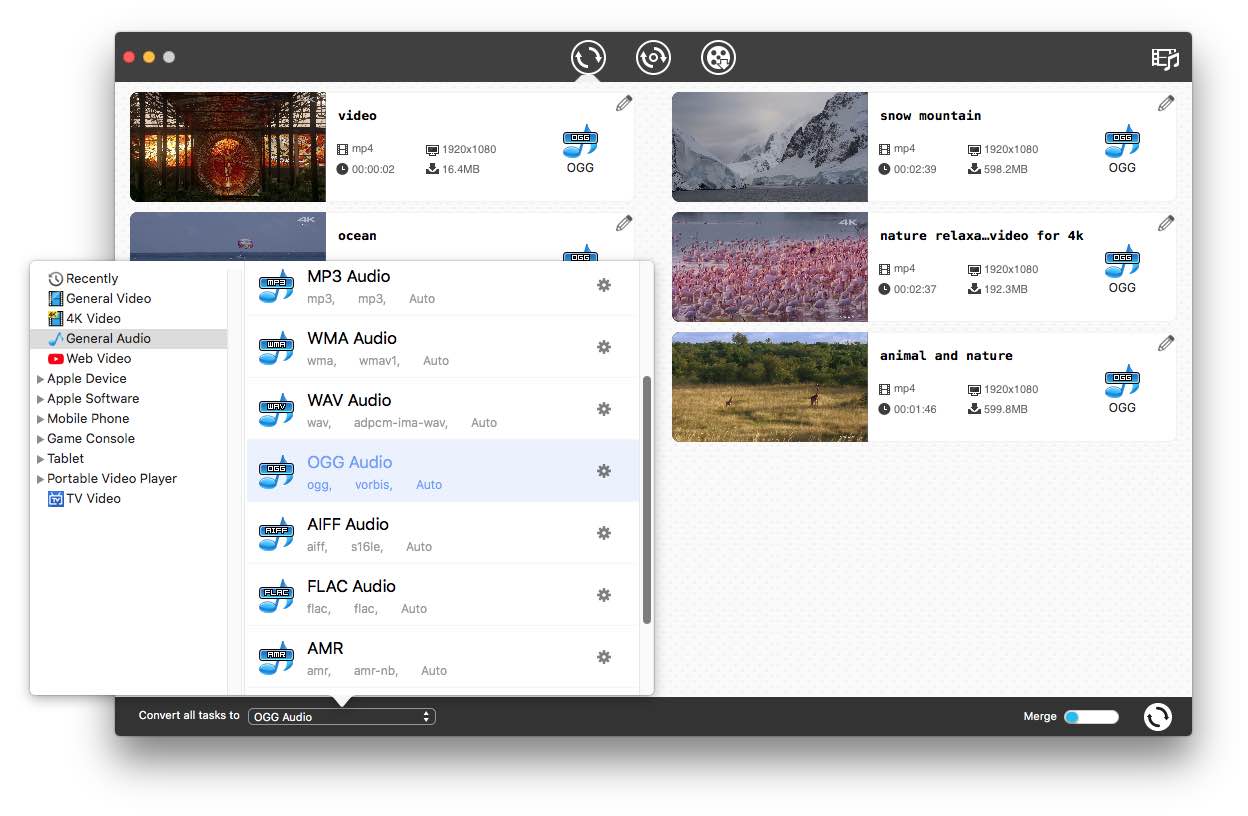
Task: Toggle the Merge switch
Action: coord(1090,716)
